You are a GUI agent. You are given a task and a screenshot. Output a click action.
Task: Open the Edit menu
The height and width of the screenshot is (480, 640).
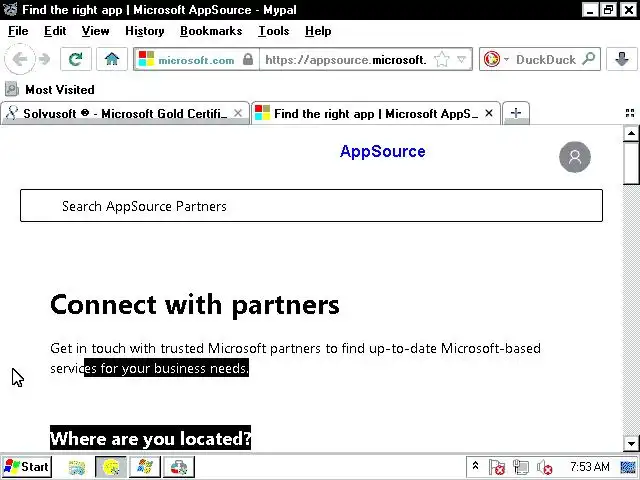(55, 31)
